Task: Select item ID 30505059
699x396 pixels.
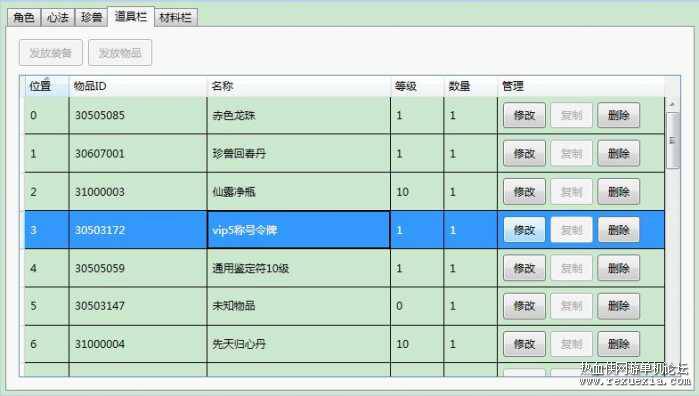Action: 138,268
